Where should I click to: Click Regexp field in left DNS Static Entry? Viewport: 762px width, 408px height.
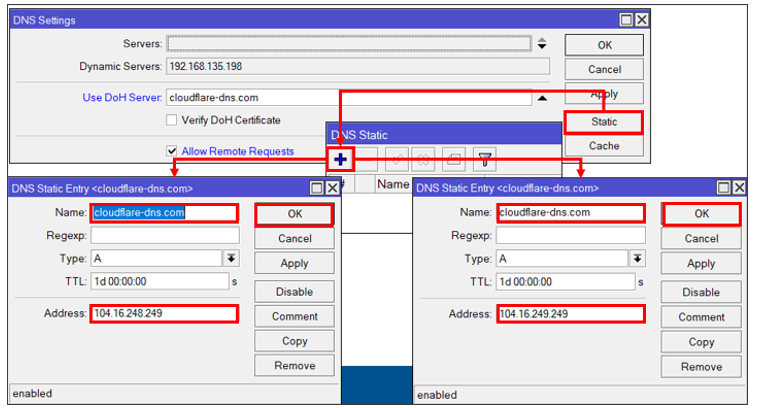pos(165,236)
